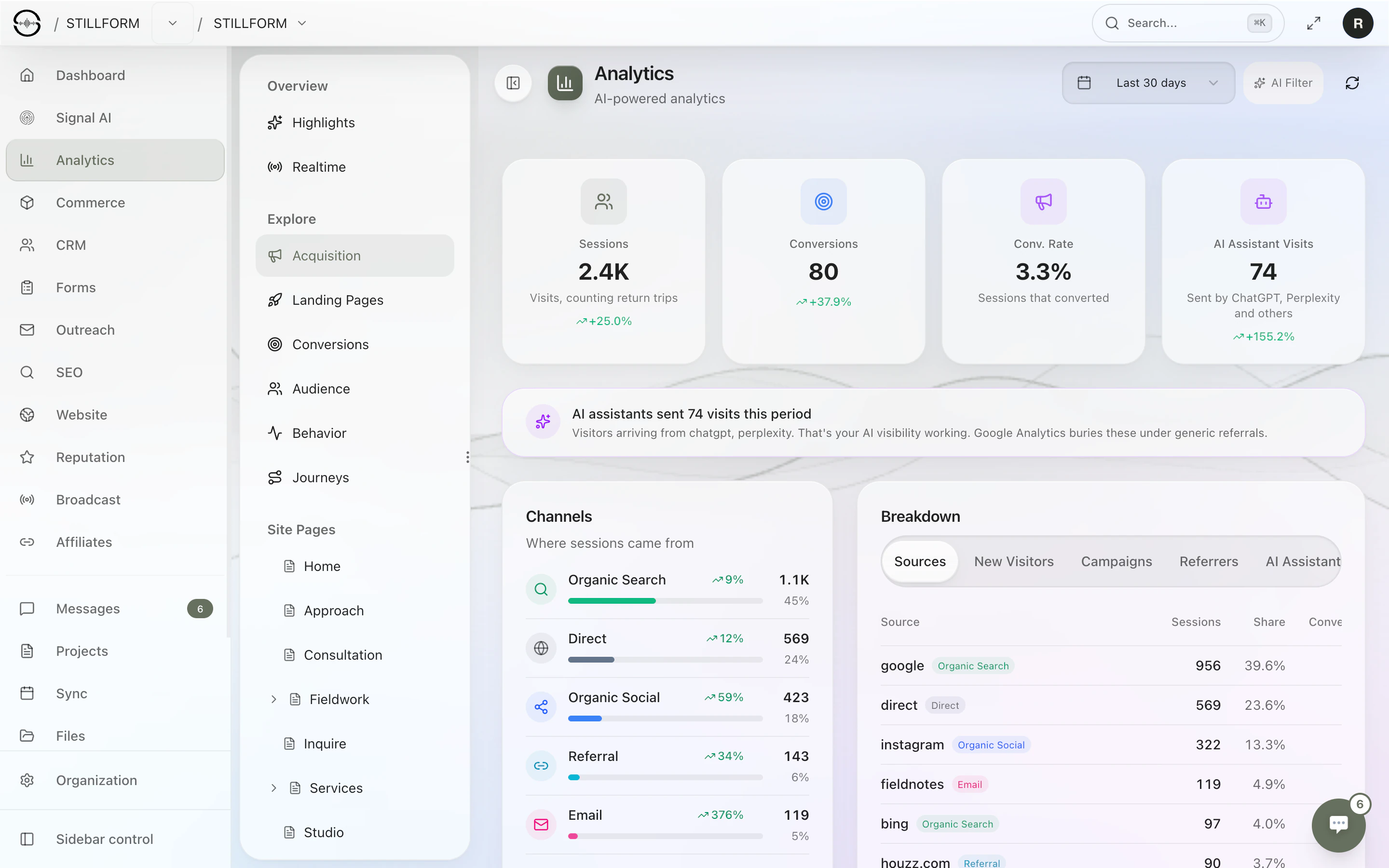
Task: Open the second STILLFORM breadcrumb chevron
Action: (x=302, y=23)
